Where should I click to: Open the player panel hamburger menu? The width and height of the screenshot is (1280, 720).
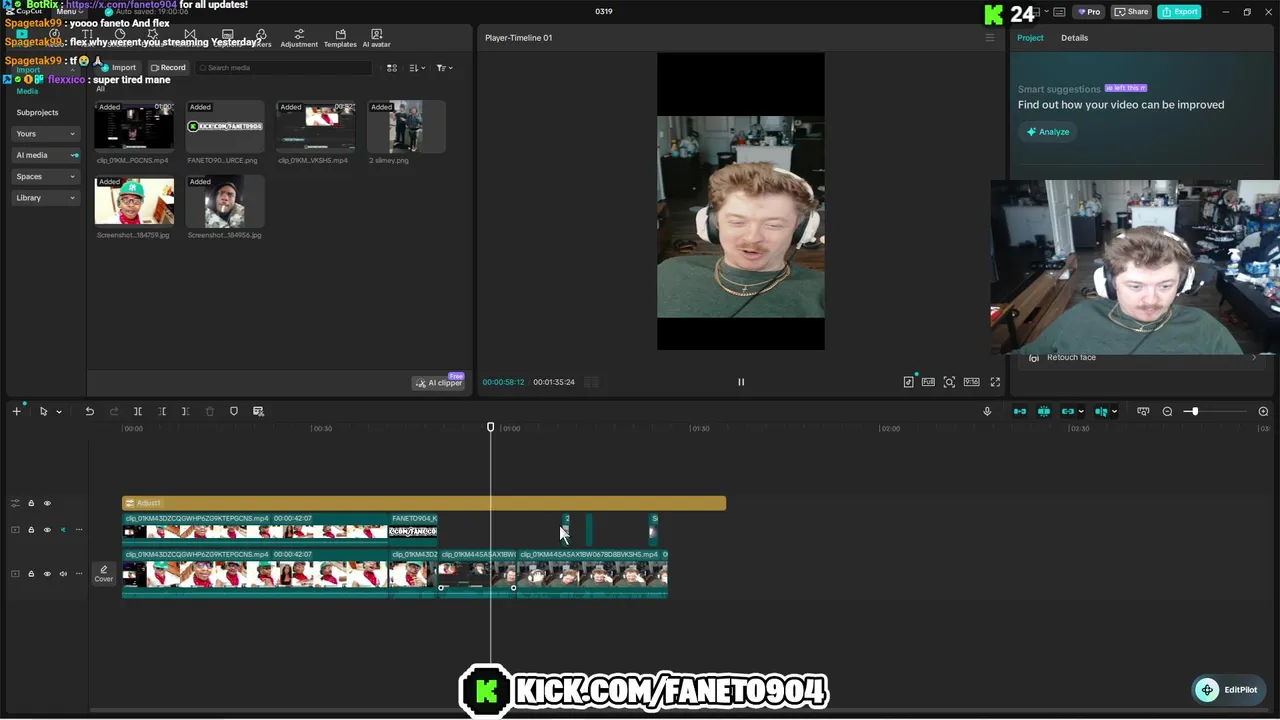point(990,38)
